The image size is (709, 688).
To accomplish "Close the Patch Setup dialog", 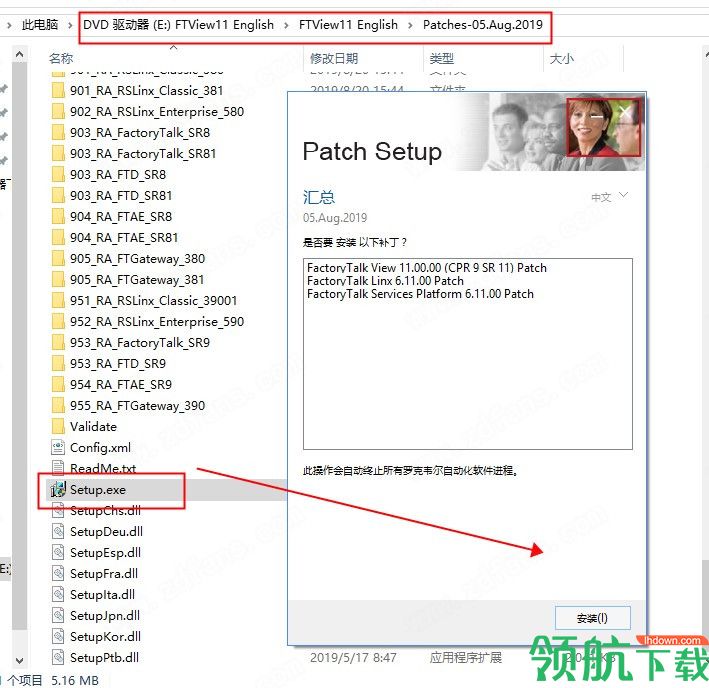I will (x=625, y=112).
